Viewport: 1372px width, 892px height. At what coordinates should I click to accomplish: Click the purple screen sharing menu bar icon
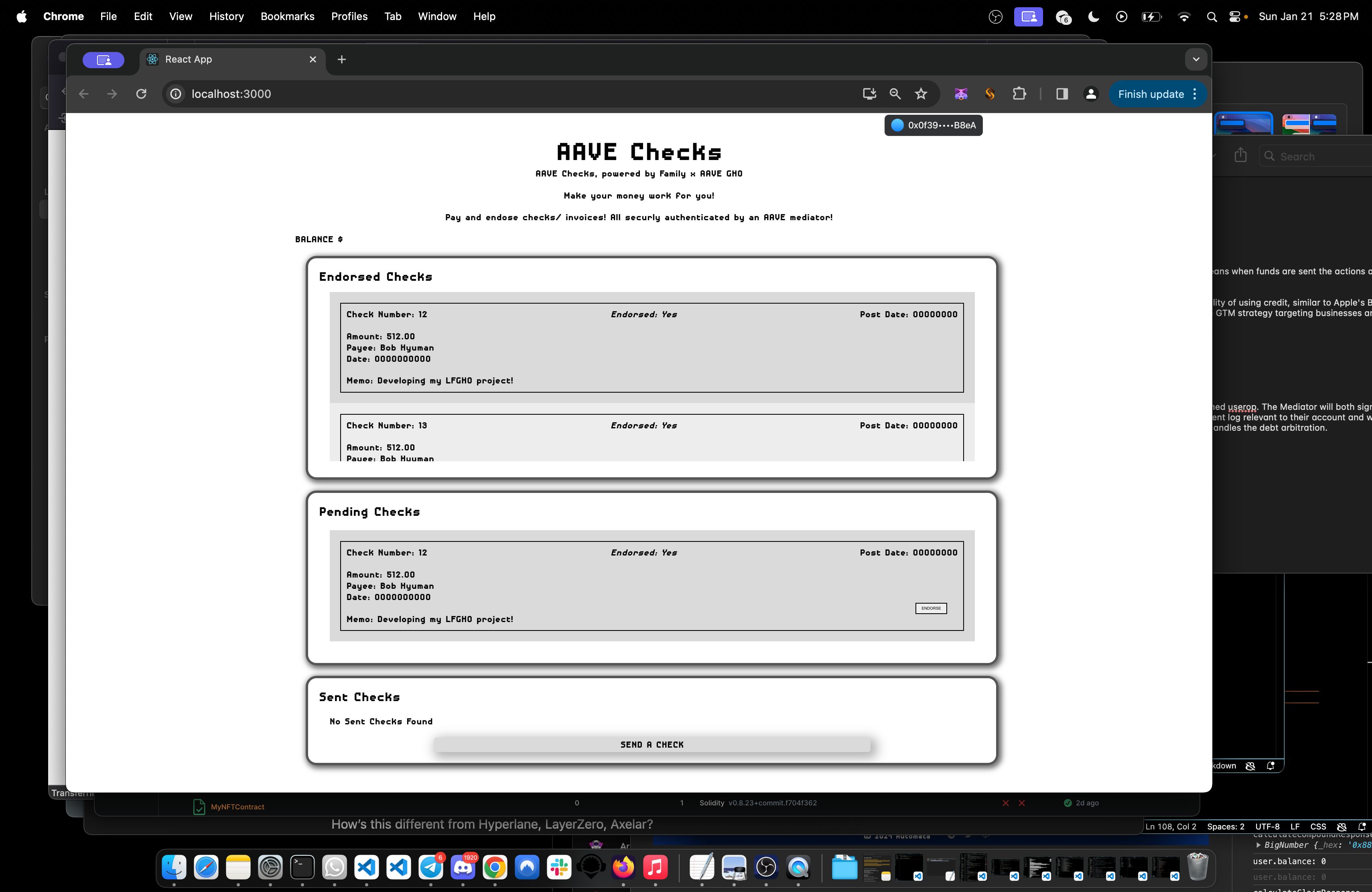pyautogui.click(x=1029, y=17)
